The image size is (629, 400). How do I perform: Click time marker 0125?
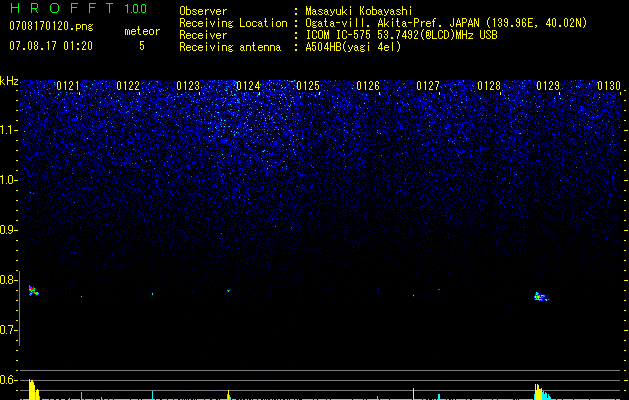tap(308, 86)
